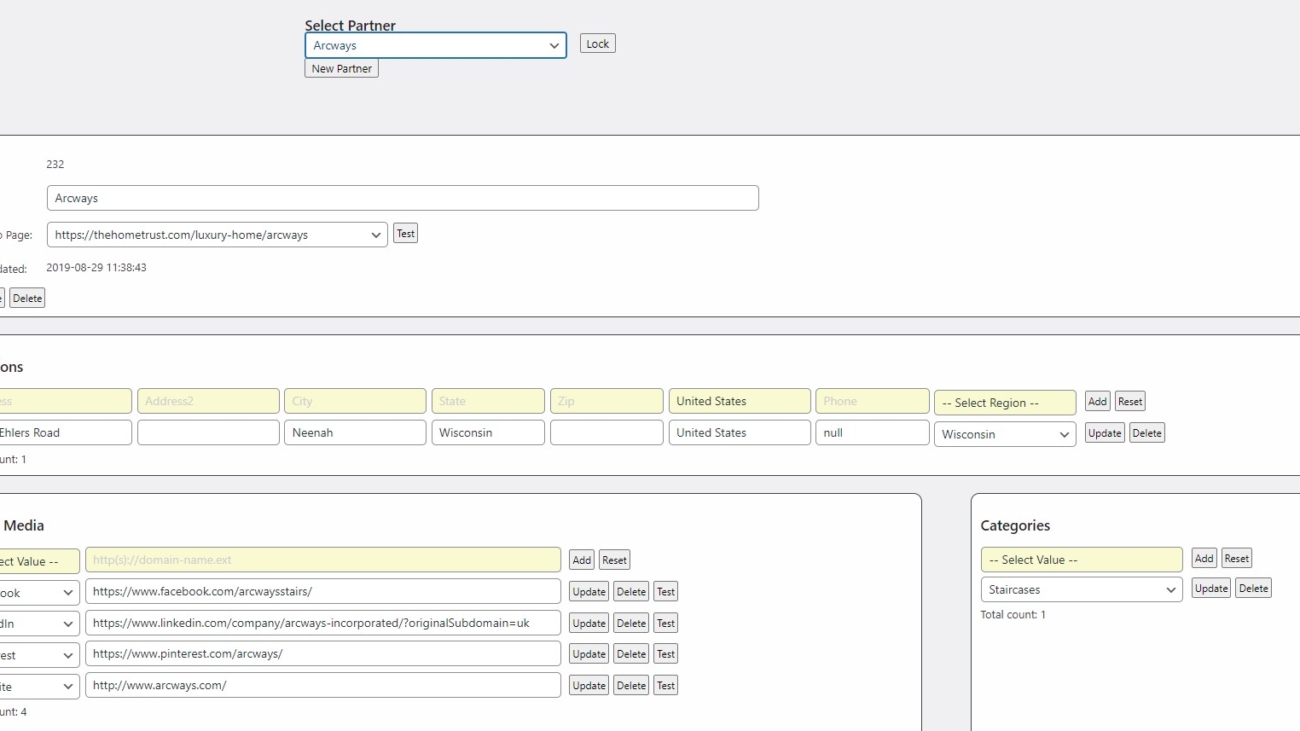Delete the Facebook social media entry
Viewport: 1300px width, 731px height.
[631, 591]
